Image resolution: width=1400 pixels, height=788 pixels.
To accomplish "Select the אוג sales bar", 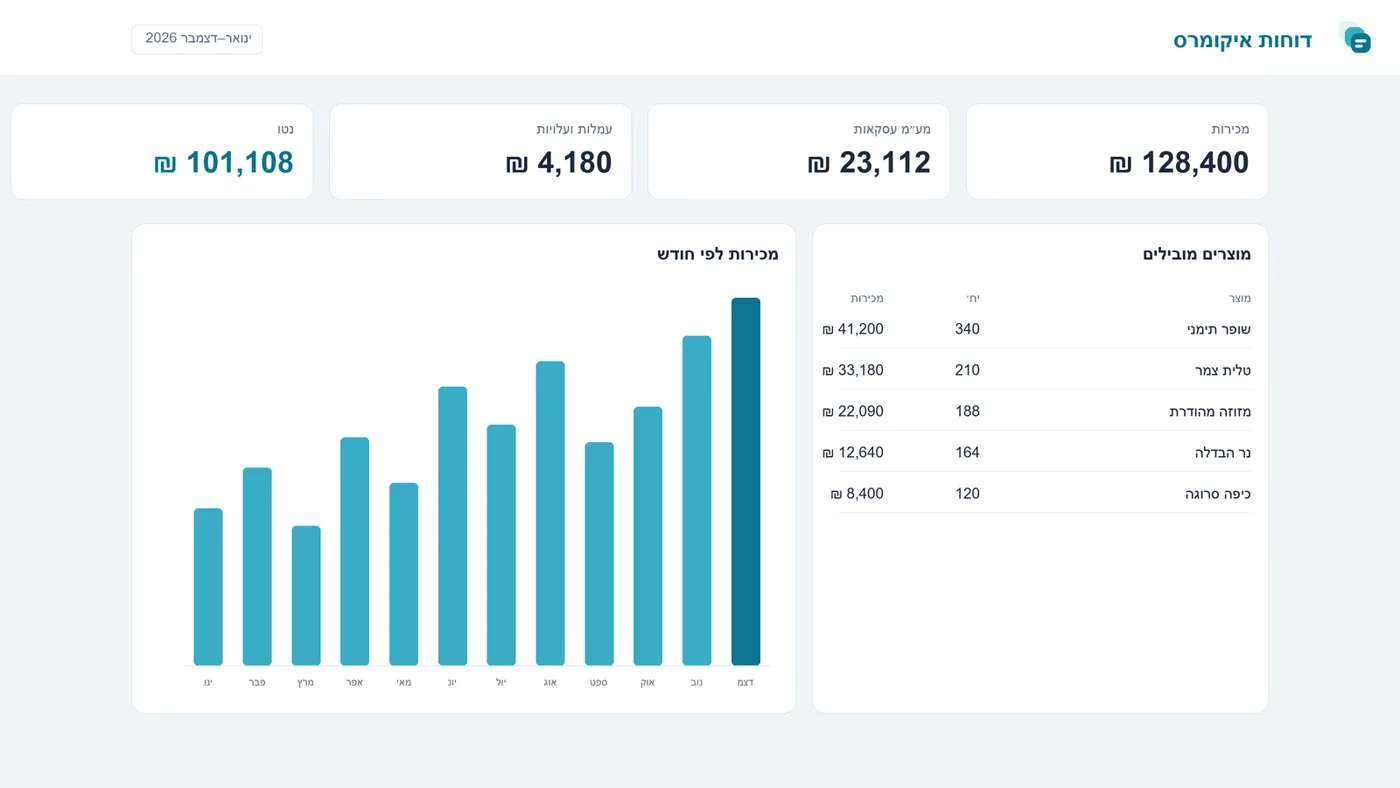I will (x=550, y=513).
